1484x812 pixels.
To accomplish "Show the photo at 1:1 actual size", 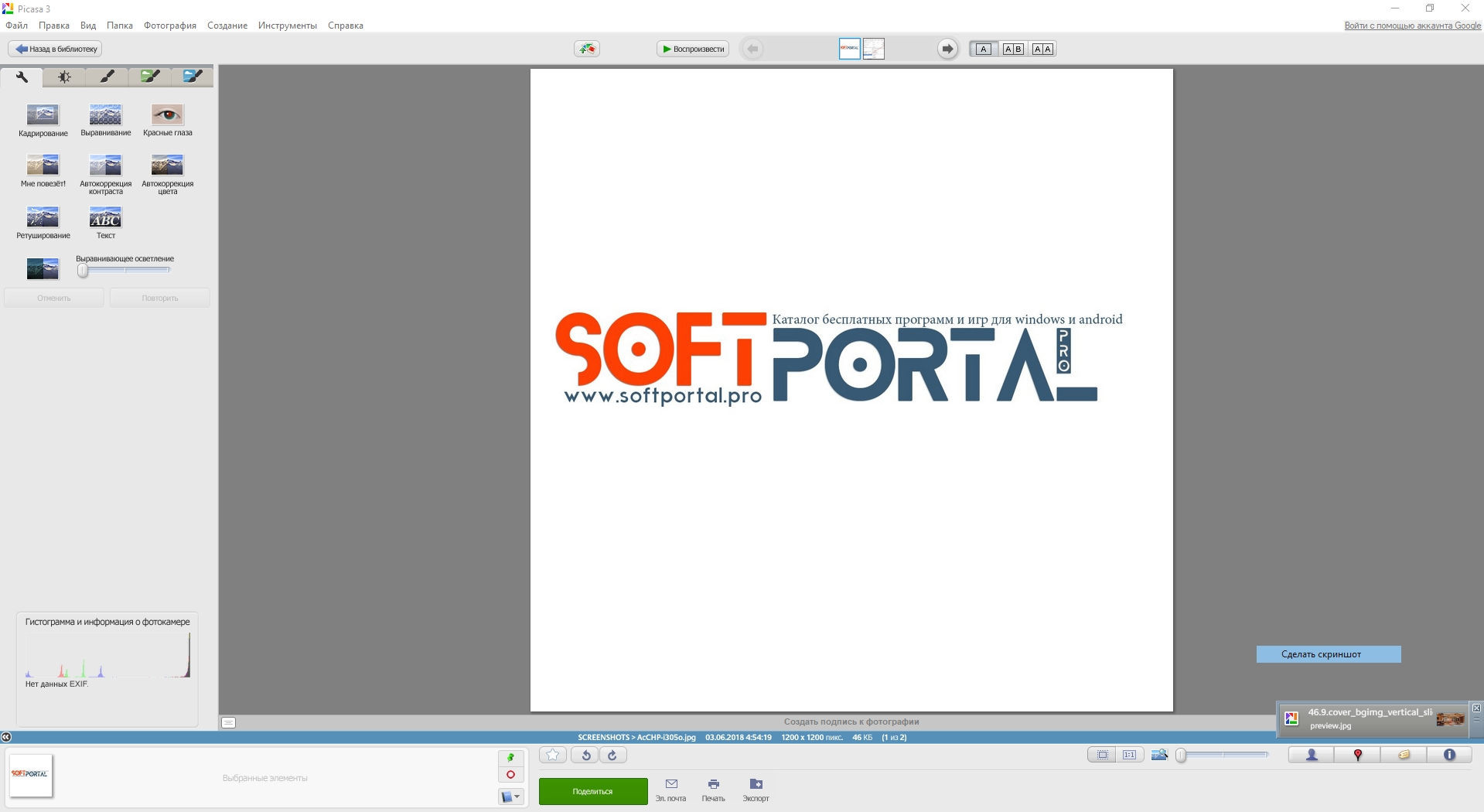I will pos(1130,755).
